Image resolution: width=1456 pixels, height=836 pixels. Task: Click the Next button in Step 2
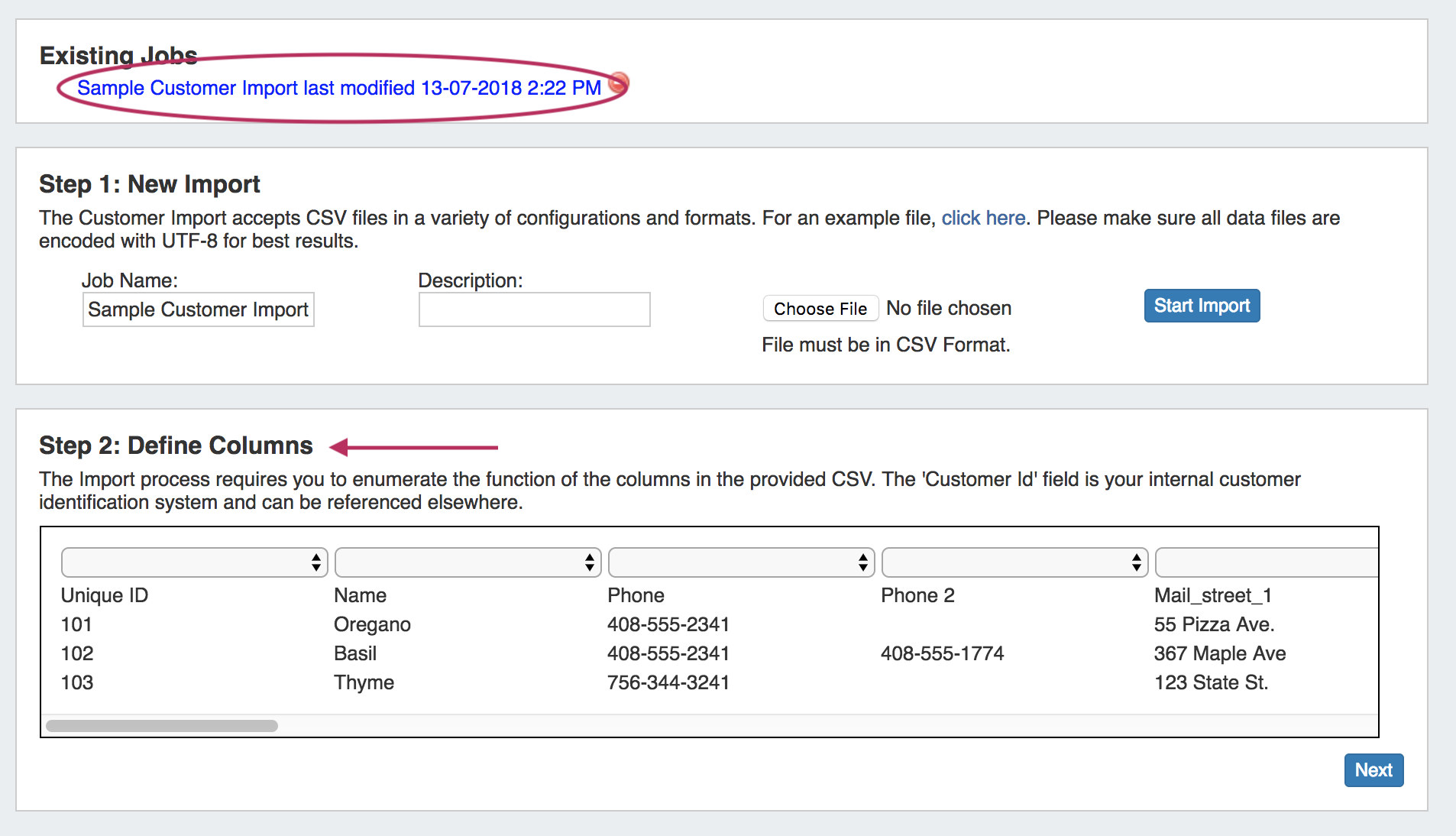[x=1373, y=770]
